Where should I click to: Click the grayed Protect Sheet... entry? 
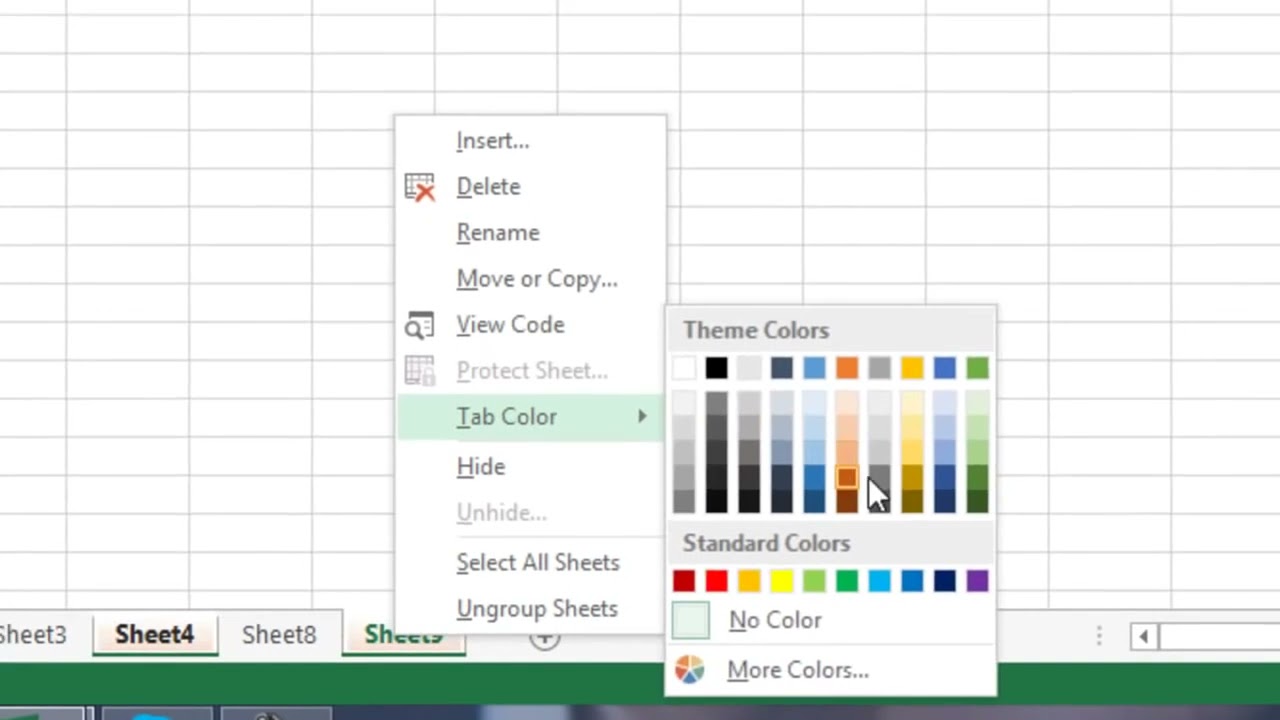[532, 371]
